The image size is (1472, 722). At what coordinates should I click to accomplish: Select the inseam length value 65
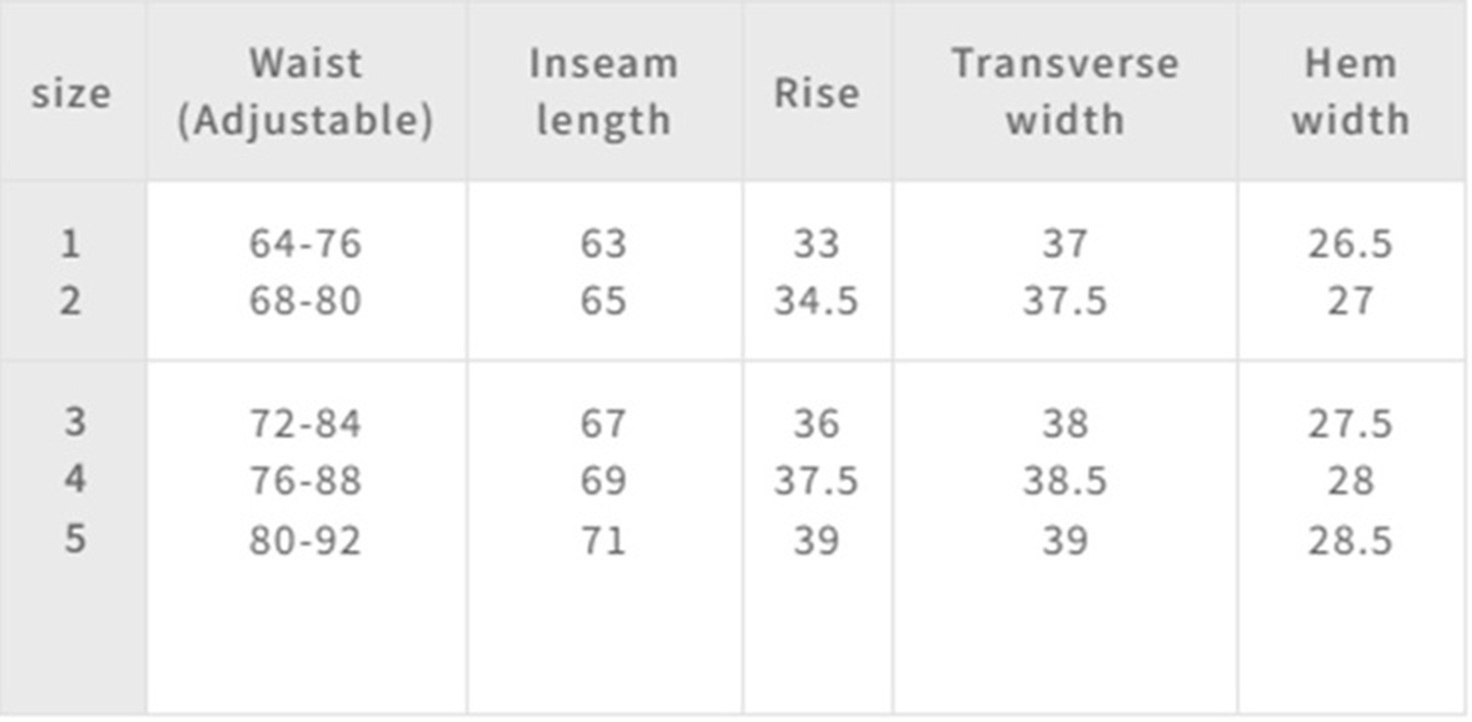point(603,302)
